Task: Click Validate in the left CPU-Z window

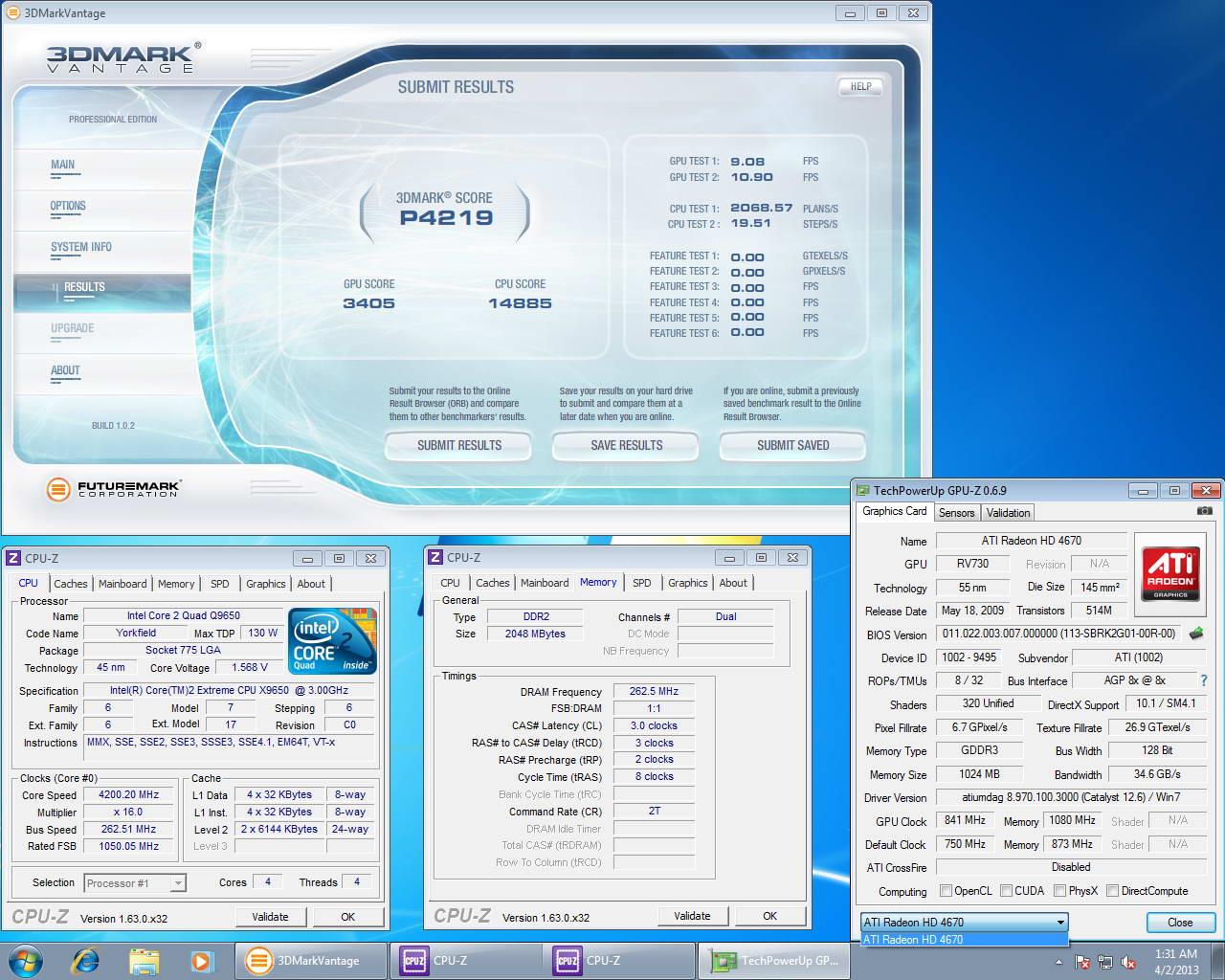Action: 270,917
